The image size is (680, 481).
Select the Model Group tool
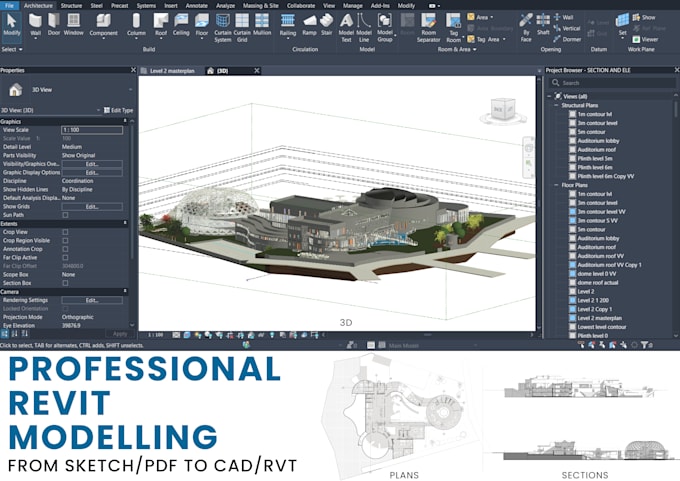tap(384, 28)
